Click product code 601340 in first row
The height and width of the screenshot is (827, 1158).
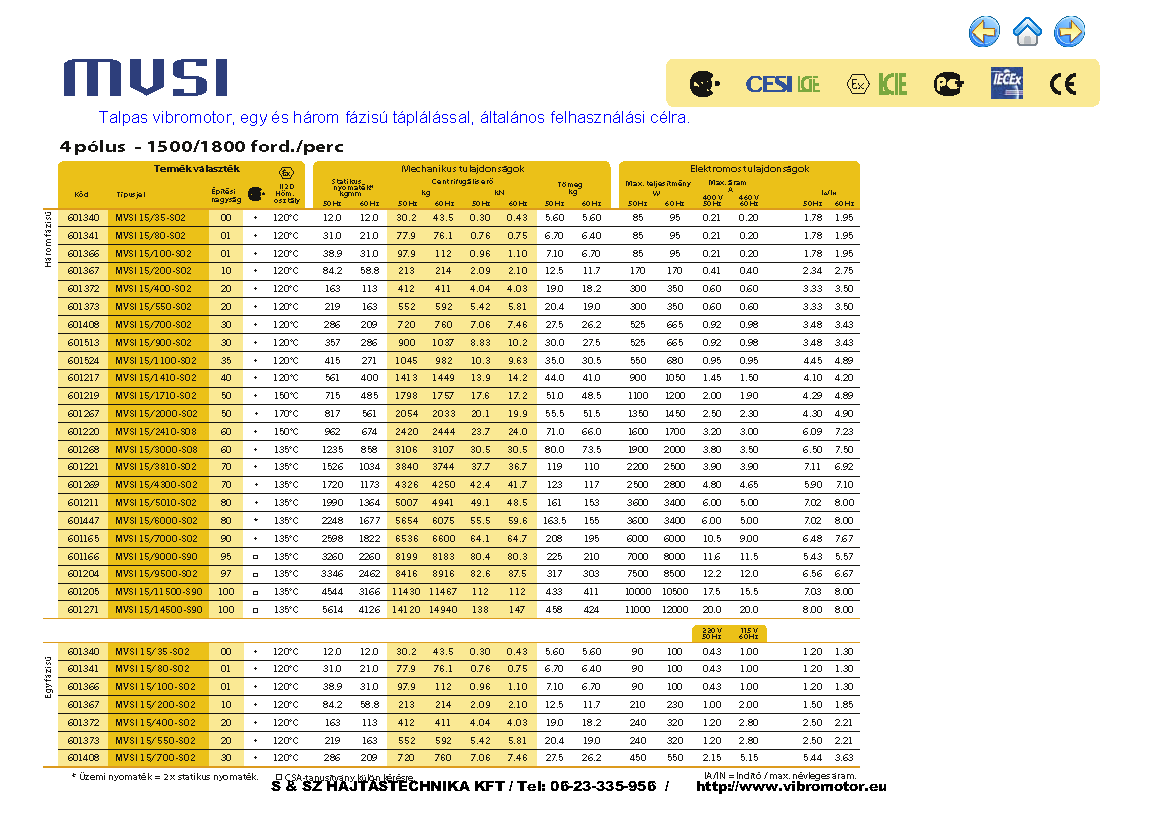coord(83,217)
